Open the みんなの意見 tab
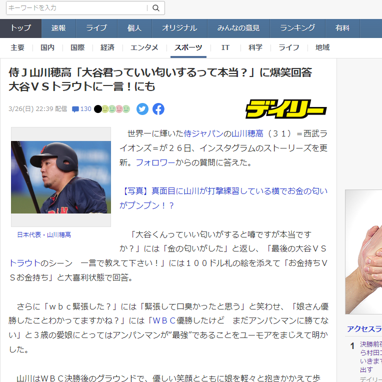 pyautogui.click(x=239, y=28)
